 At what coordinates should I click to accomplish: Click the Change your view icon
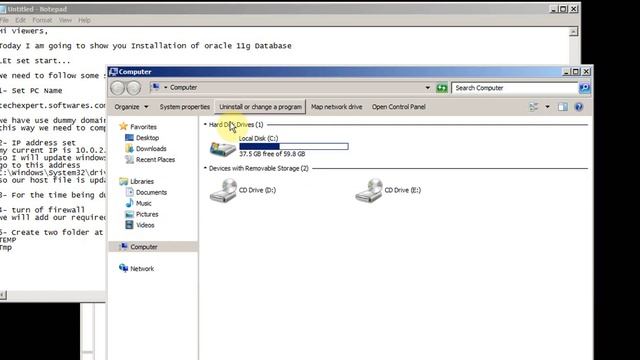click(x=533, y=107)
